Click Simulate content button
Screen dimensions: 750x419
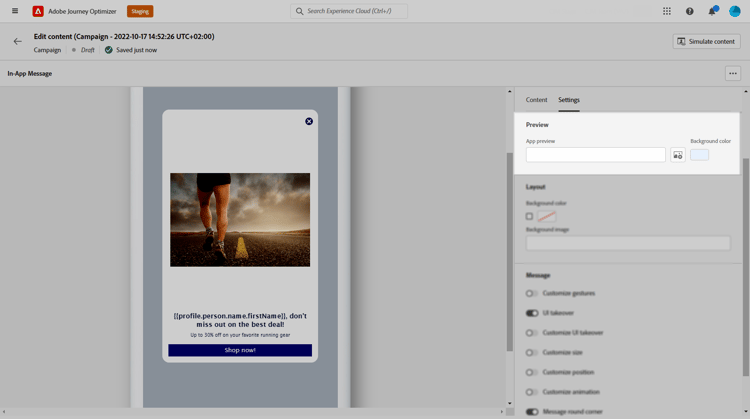706,42
